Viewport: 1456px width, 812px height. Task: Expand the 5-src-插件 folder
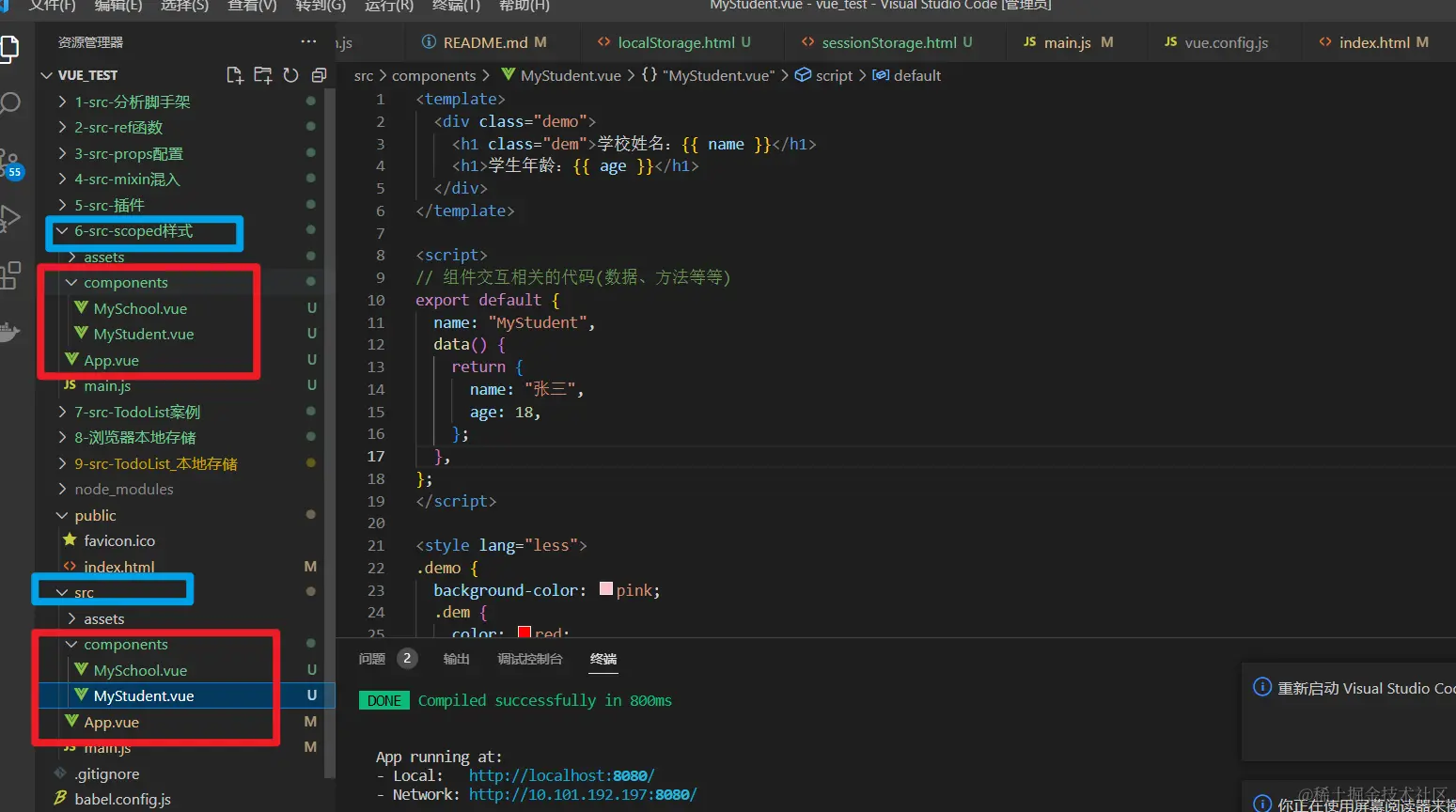(63, 205)
